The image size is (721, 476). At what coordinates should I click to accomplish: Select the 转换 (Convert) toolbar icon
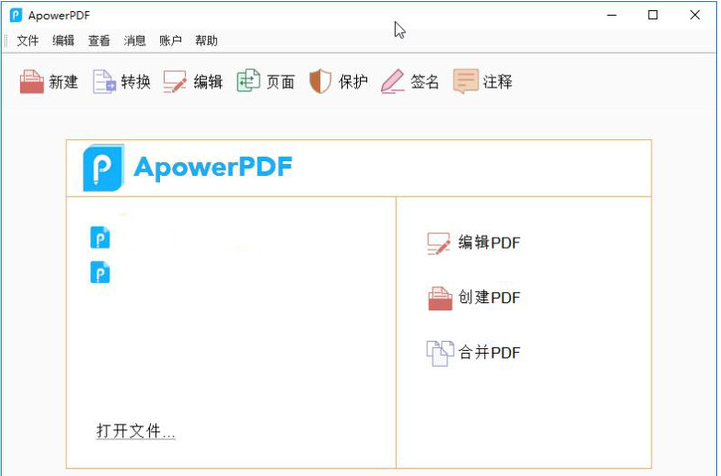click(x=104, y=81)
